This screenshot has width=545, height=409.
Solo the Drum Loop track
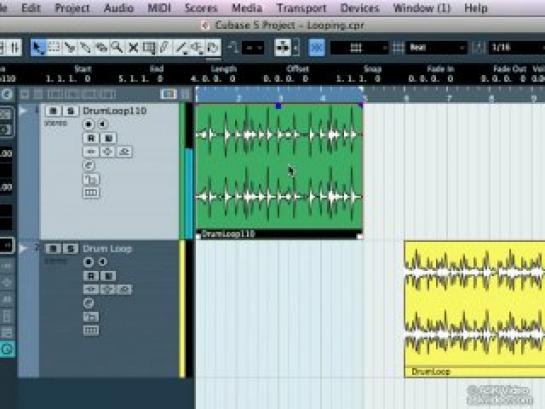click(70, 249)
